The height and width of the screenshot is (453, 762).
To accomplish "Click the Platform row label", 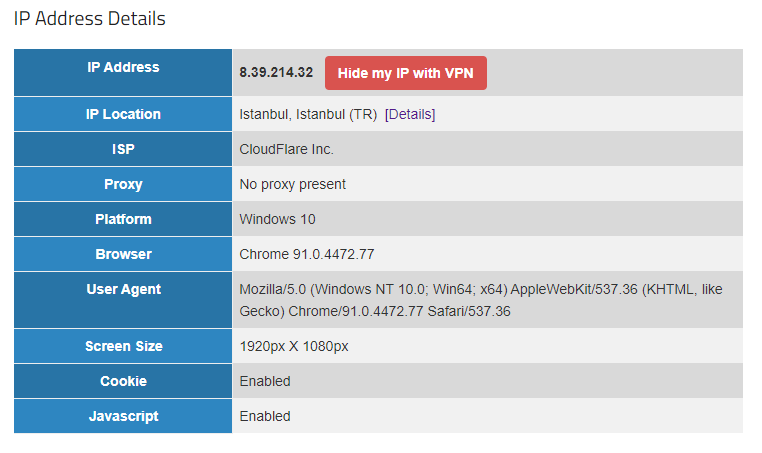I will pyautogui.click(x=123, y=219).
